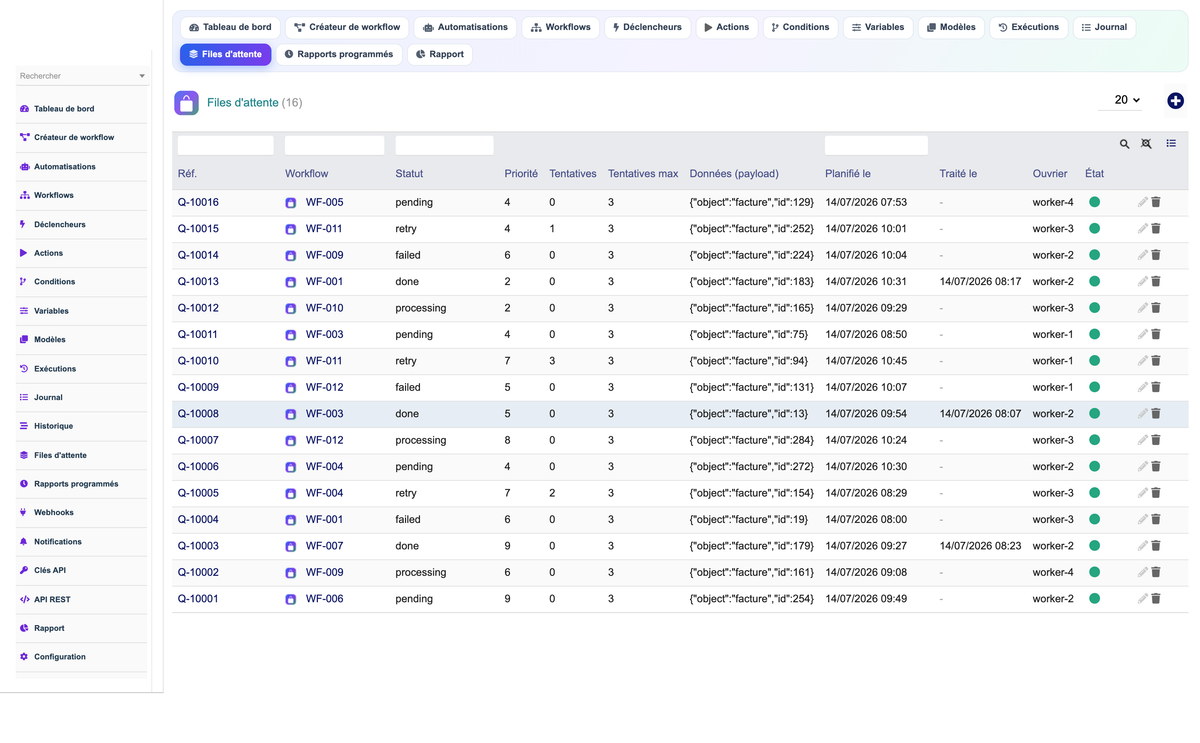Click the Planifié le filter input
Screen dimensions: 1200x743
(x=876, y=145)
